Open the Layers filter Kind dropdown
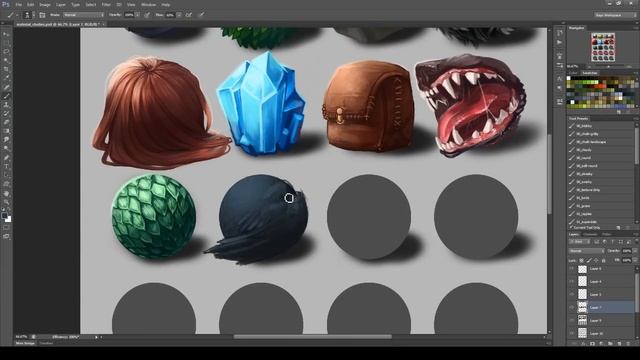Image resolution: width=640 pixels, height=360 pixels. point(580,242)
